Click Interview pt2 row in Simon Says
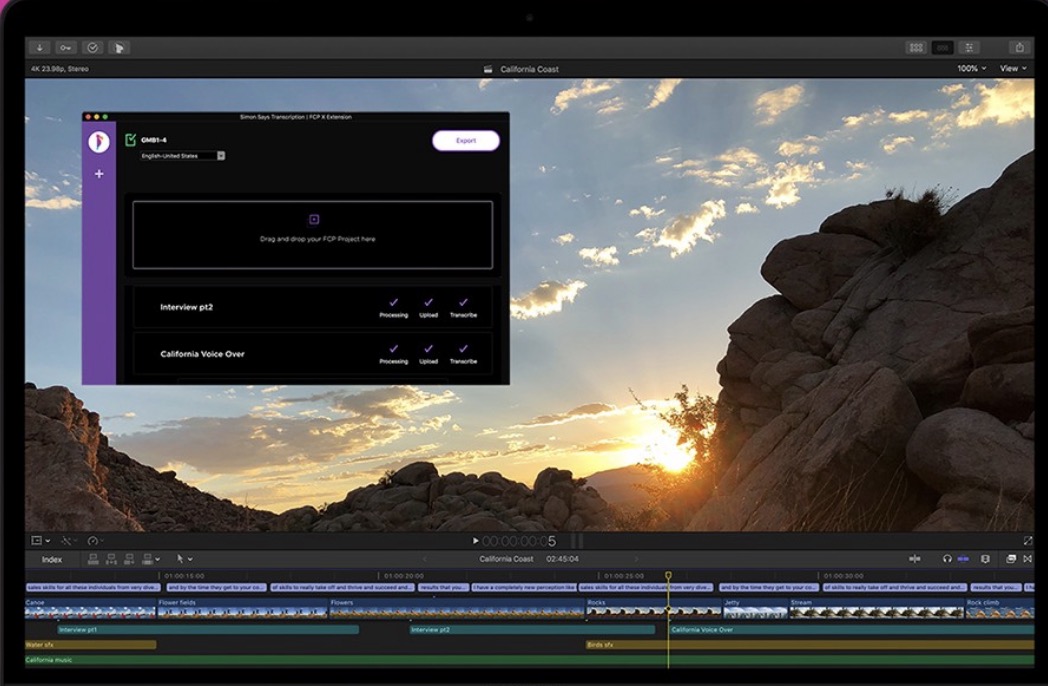The image size is (1048, 686). (x=313, y=308)
